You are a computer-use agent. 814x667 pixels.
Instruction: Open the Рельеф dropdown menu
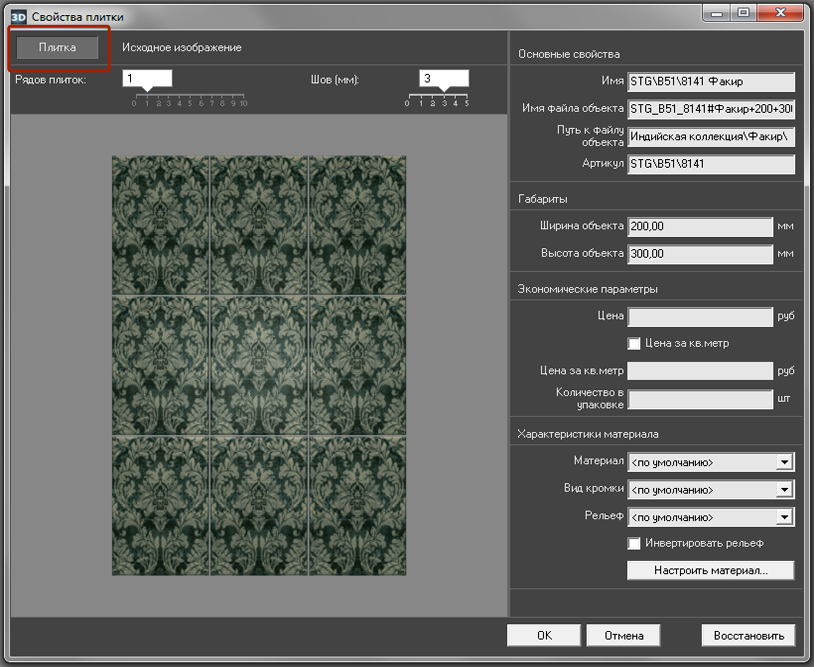784,517
